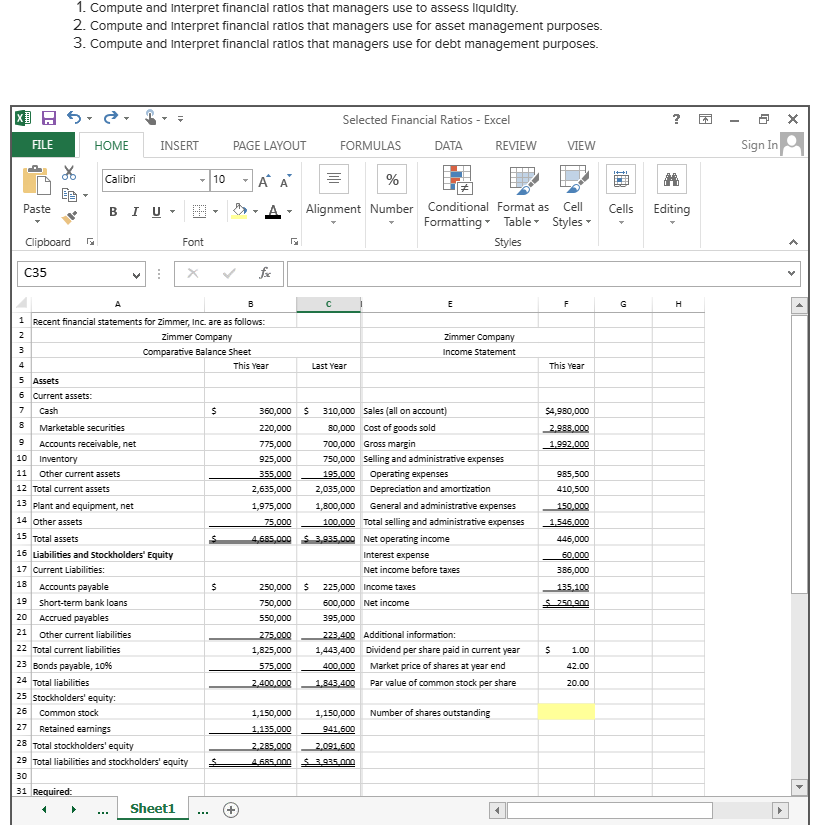Select the Sheet1 tab
This screenshot has width=818, height=825.
(152, 808)
